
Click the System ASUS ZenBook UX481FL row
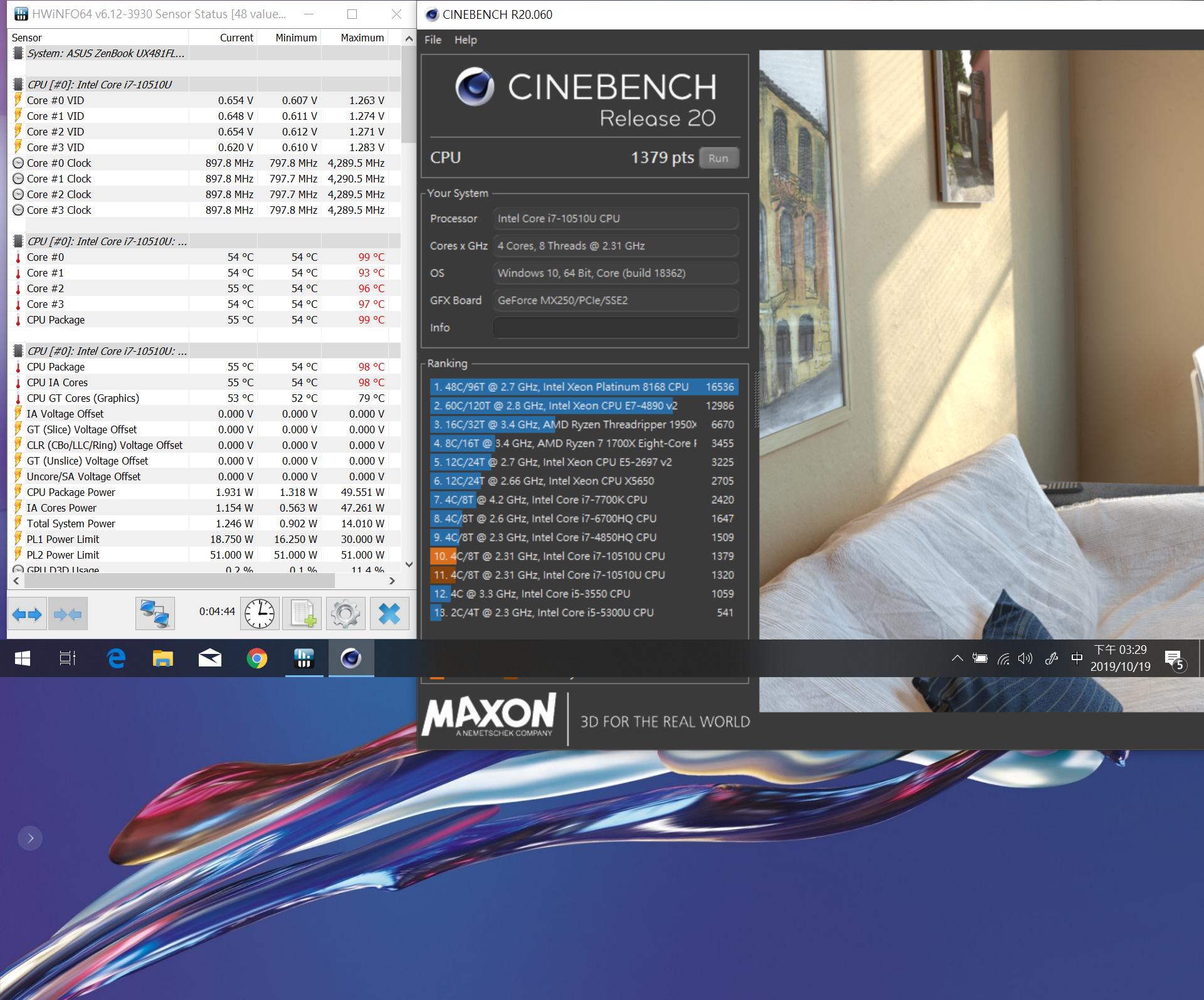pos(206,53)
